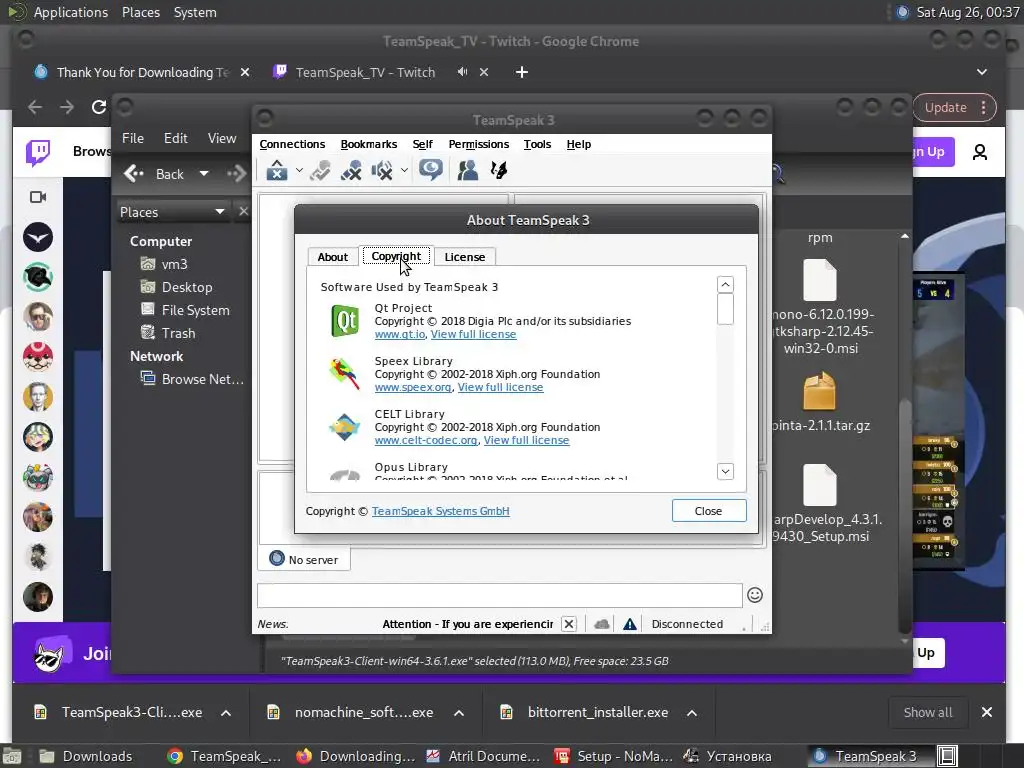Viewport: 1024px width, 768px height.
Task: Expand nomachine_soft exe download options
Action: pyautogui.click(x=459, y=713)
